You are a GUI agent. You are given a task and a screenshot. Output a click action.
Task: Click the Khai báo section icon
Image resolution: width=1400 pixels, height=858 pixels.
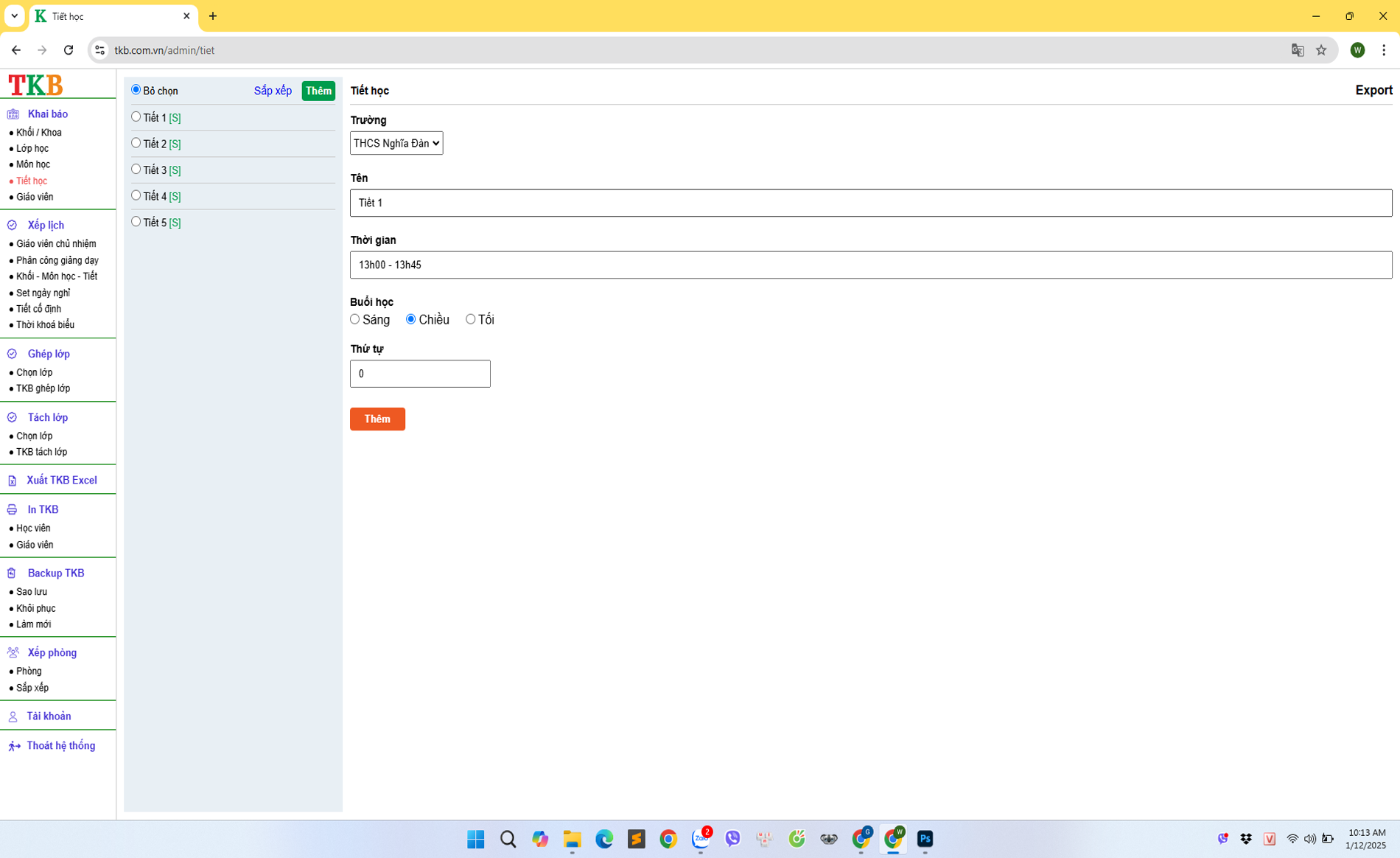(13, 114)
